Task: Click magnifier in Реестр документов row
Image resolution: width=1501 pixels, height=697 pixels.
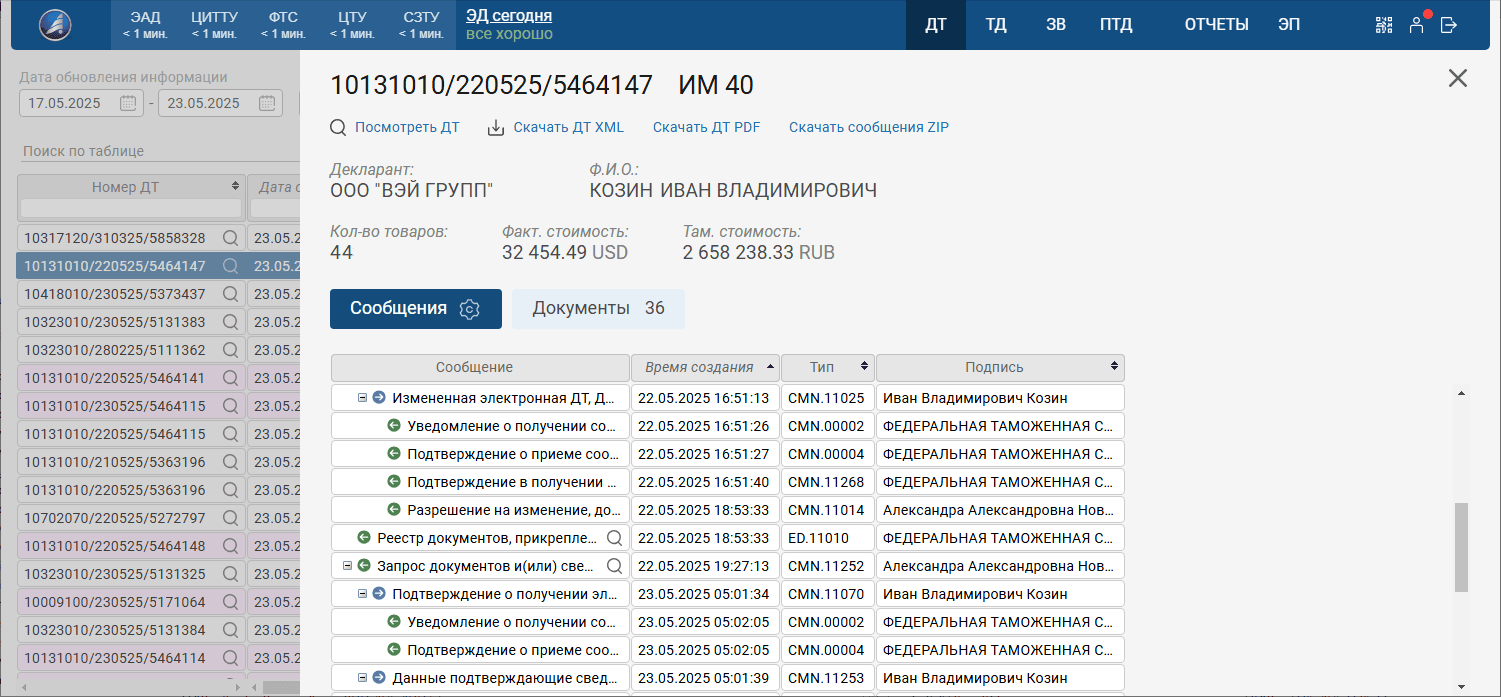Action: pos(615,538)
